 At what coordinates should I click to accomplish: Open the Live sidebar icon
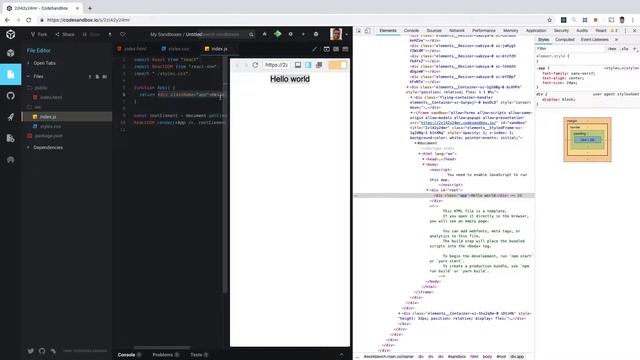click(11, 160)
